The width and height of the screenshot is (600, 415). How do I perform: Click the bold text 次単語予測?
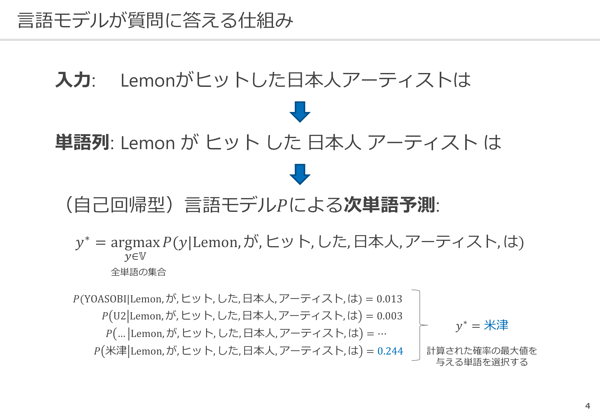pyautogui.click(x=389, y=205)
